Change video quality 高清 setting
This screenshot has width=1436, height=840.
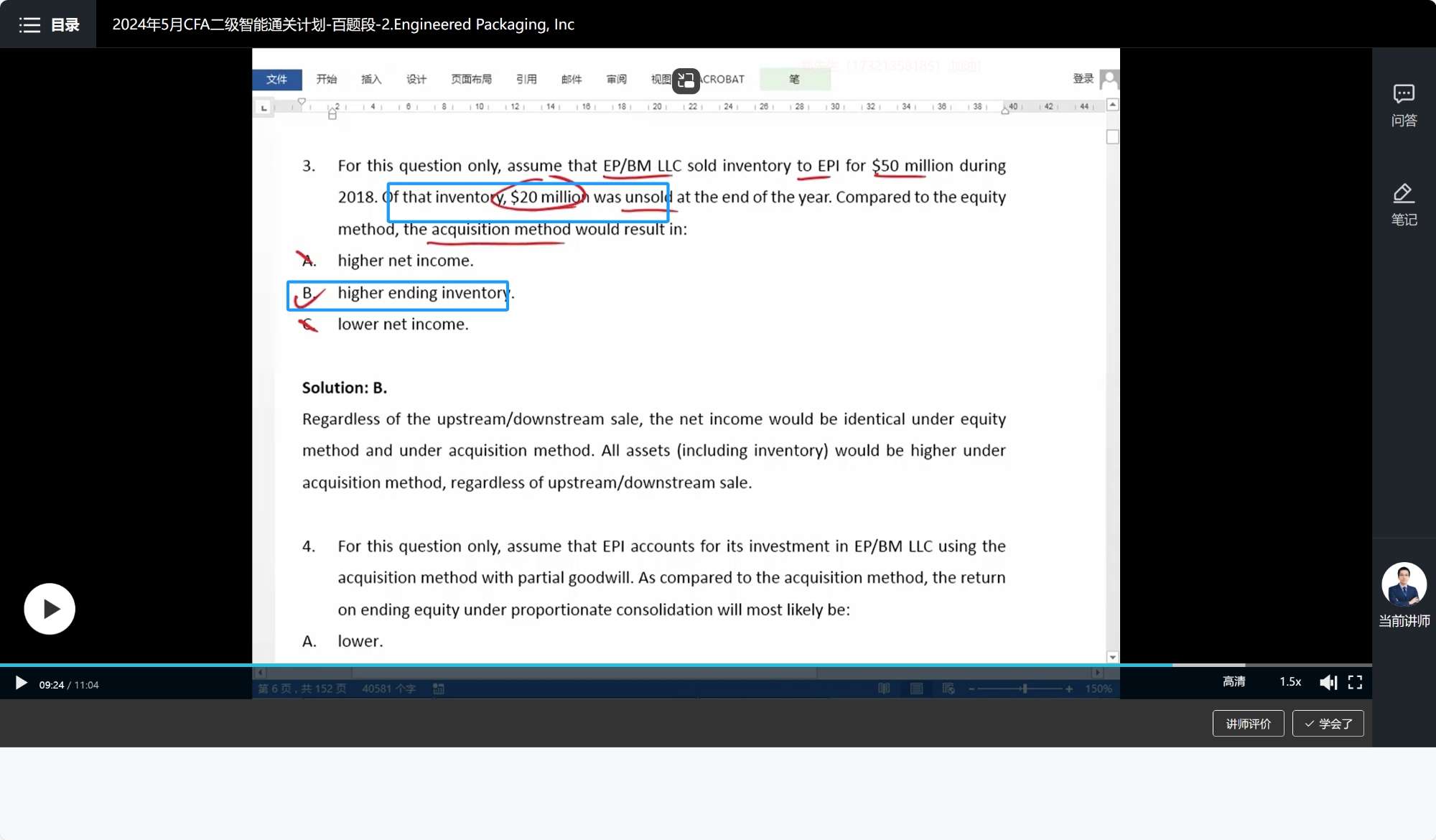coord(1234,682)
